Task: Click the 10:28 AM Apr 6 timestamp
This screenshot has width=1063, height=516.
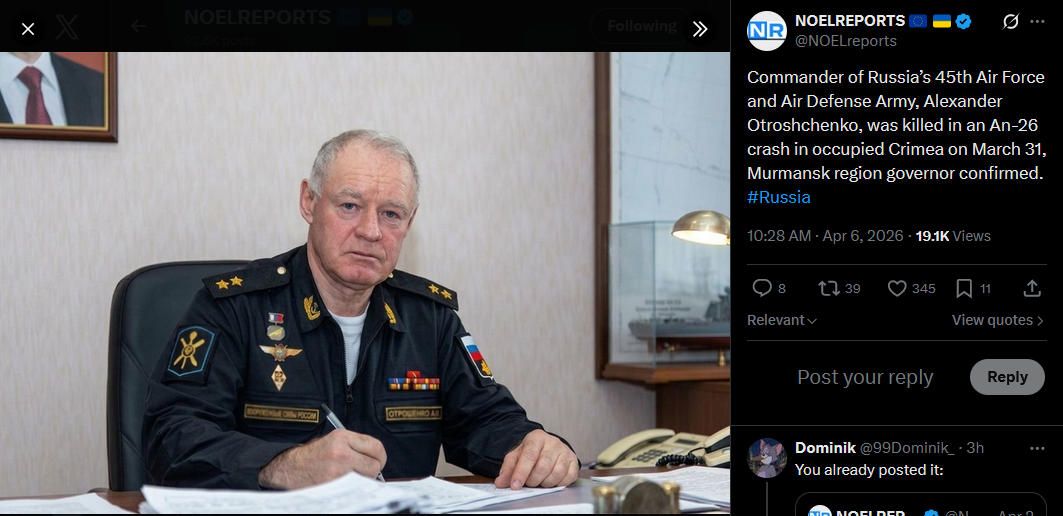Action: click(825, 236)
